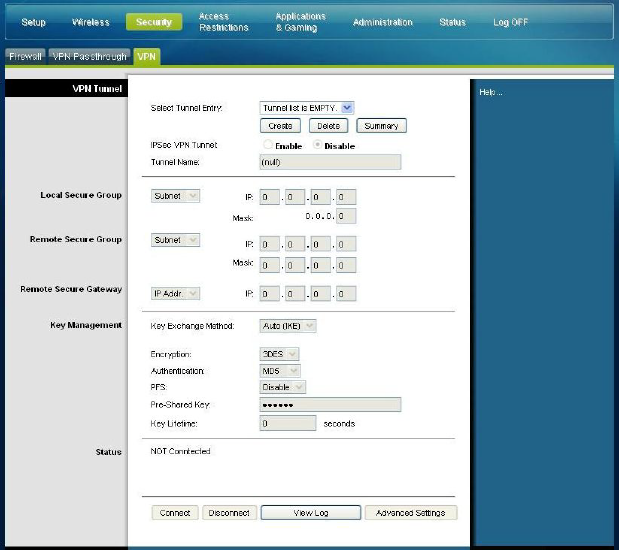Click the Connect button
Image resolution: width=619 pixels, height=550 pixels.
175,513
